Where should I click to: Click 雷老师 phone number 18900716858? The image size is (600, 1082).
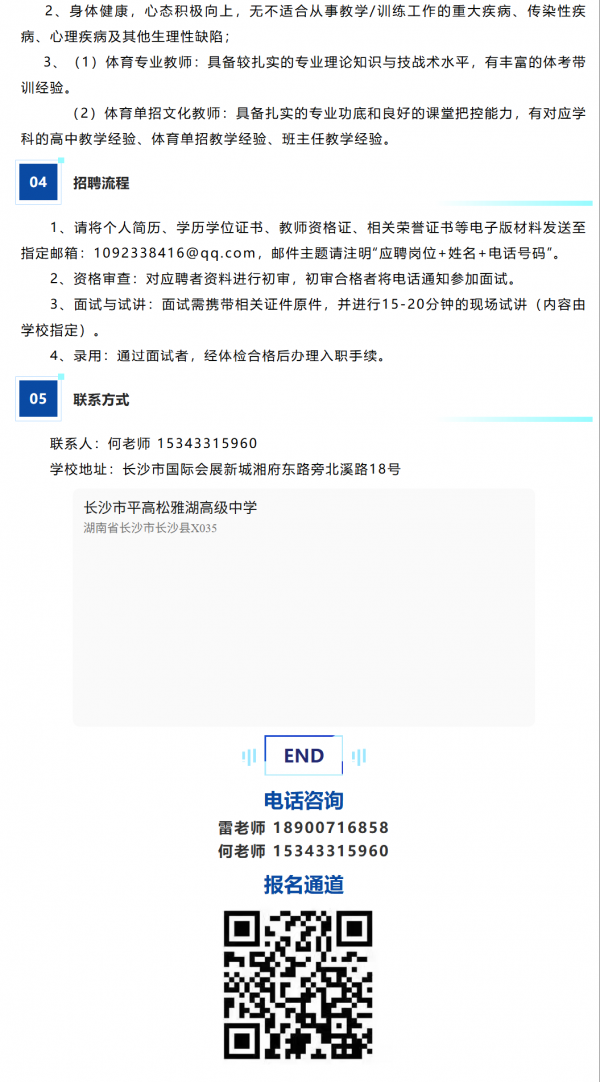coord(331,827)
